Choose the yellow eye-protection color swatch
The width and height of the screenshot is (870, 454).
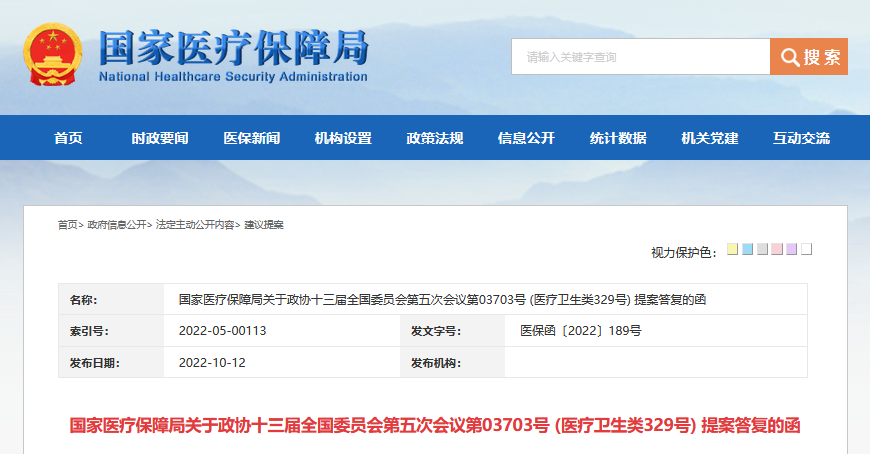[732, 249]
